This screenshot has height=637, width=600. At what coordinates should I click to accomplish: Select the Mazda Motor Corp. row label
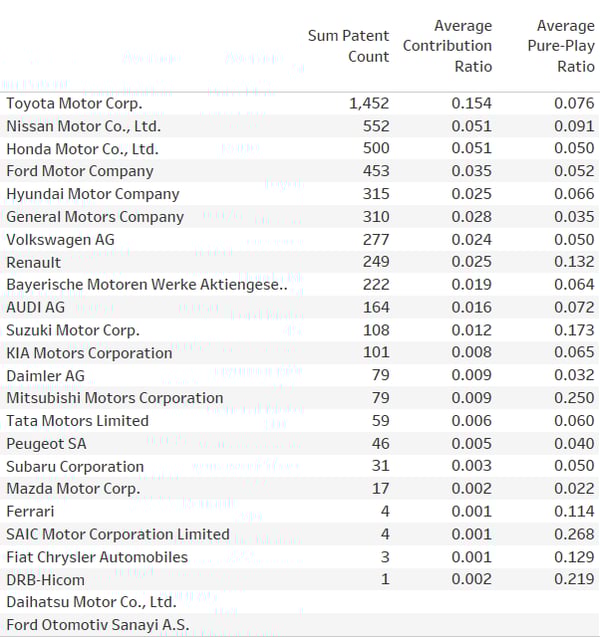click(x=73, y=488)
